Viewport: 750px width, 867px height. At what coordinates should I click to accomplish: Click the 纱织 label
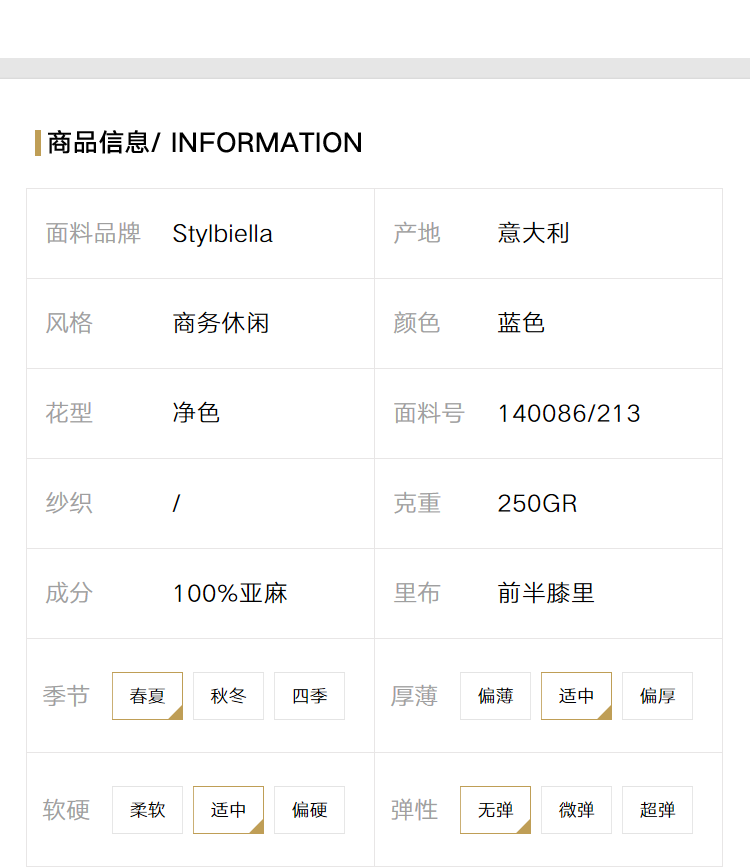69,503
